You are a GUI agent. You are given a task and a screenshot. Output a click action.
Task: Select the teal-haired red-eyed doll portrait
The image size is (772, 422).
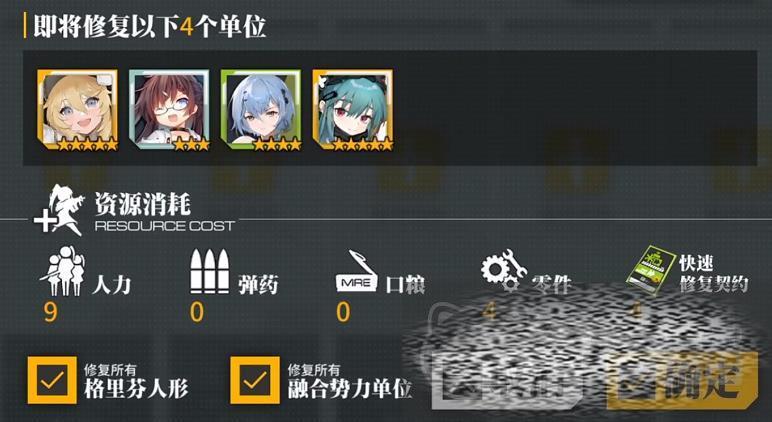click(x=353, y=110)
